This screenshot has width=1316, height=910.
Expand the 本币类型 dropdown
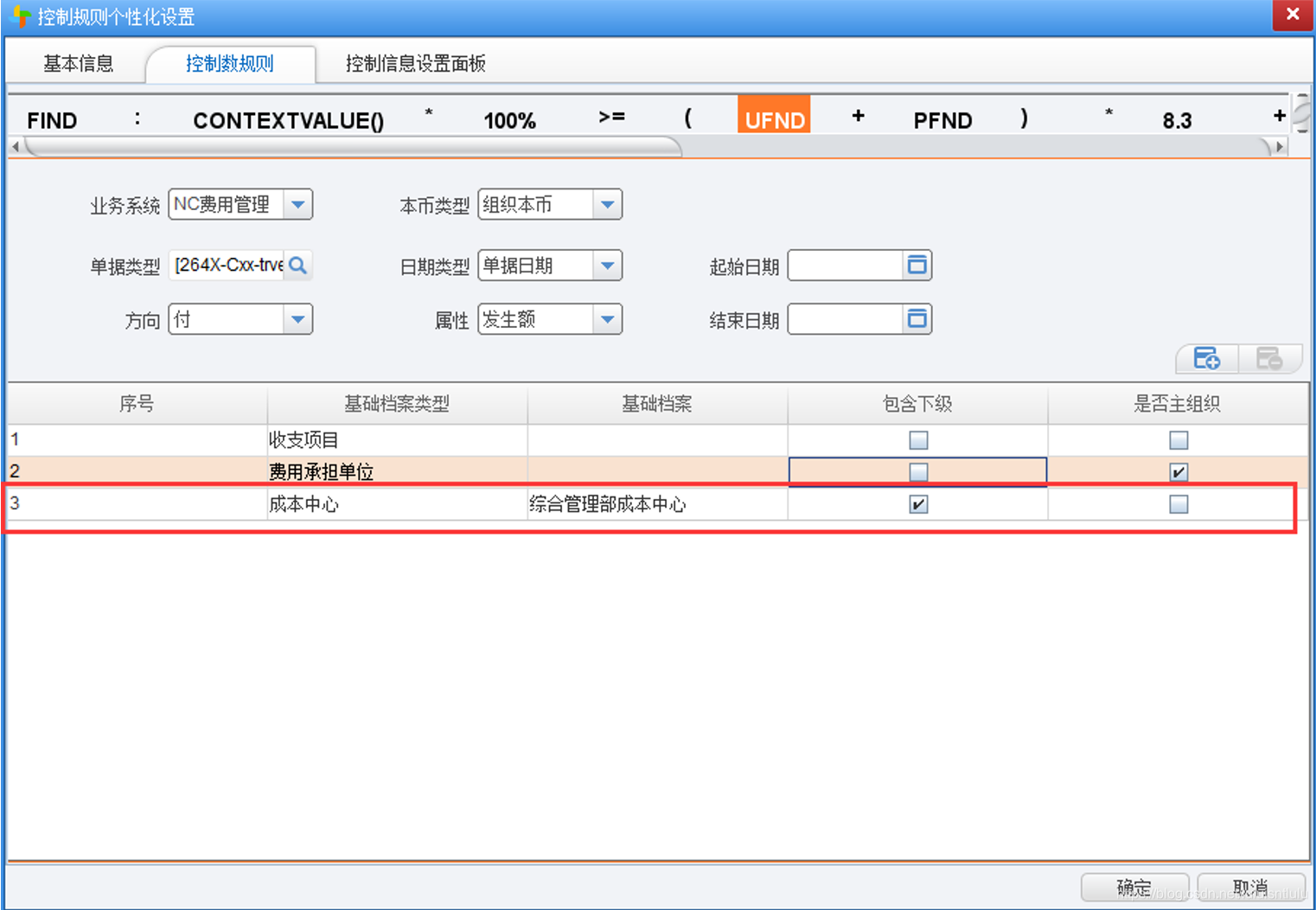coord(607,205)
